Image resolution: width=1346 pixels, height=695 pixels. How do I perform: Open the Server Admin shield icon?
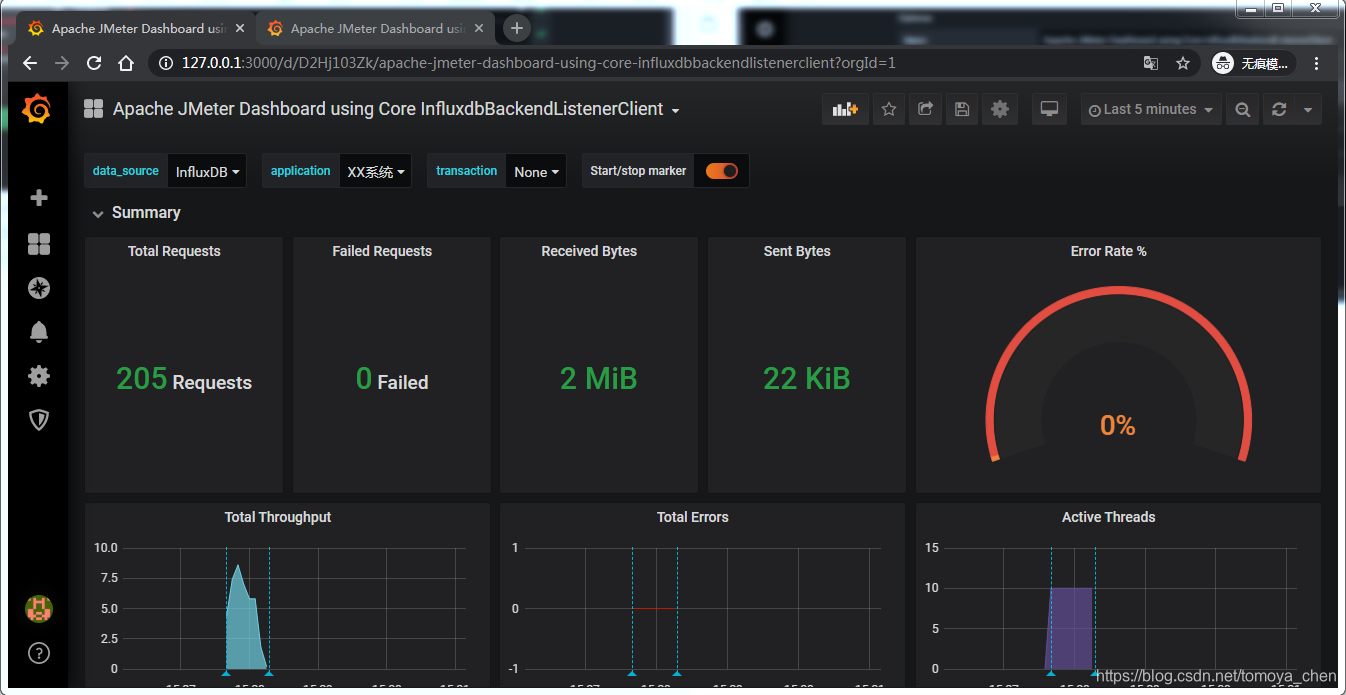coord(39,420)
